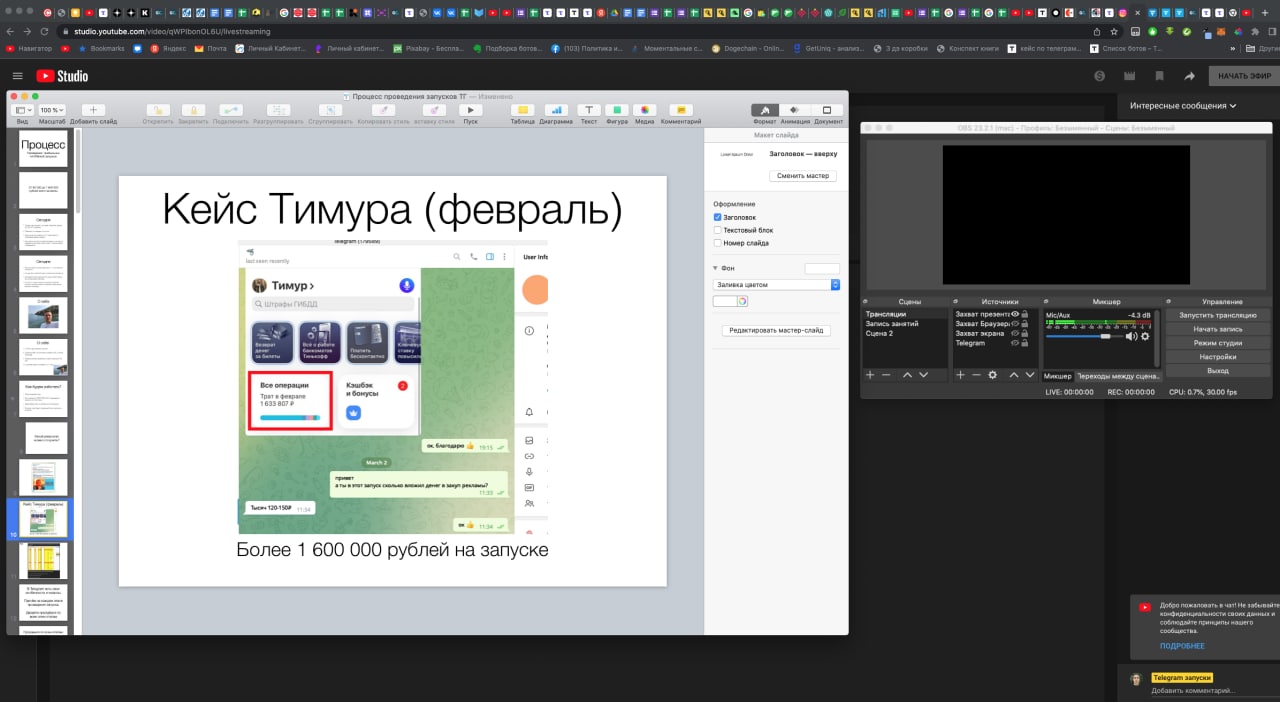The height and width of the screenshot is (702, 1280).
Task: Remove the selected OBS scene
Action: [886, 375]
